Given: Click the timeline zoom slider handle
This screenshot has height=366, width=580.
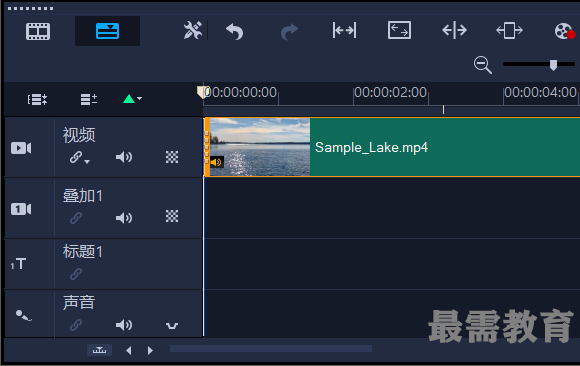Looking at the screenshot, I should coord(553,65).
